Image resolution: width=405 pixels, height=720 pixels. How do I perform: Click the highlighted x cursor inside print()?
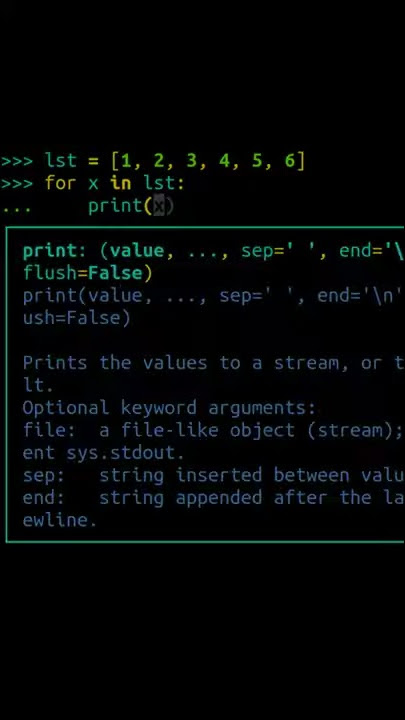pyautogui.click(x=159, y=207)
